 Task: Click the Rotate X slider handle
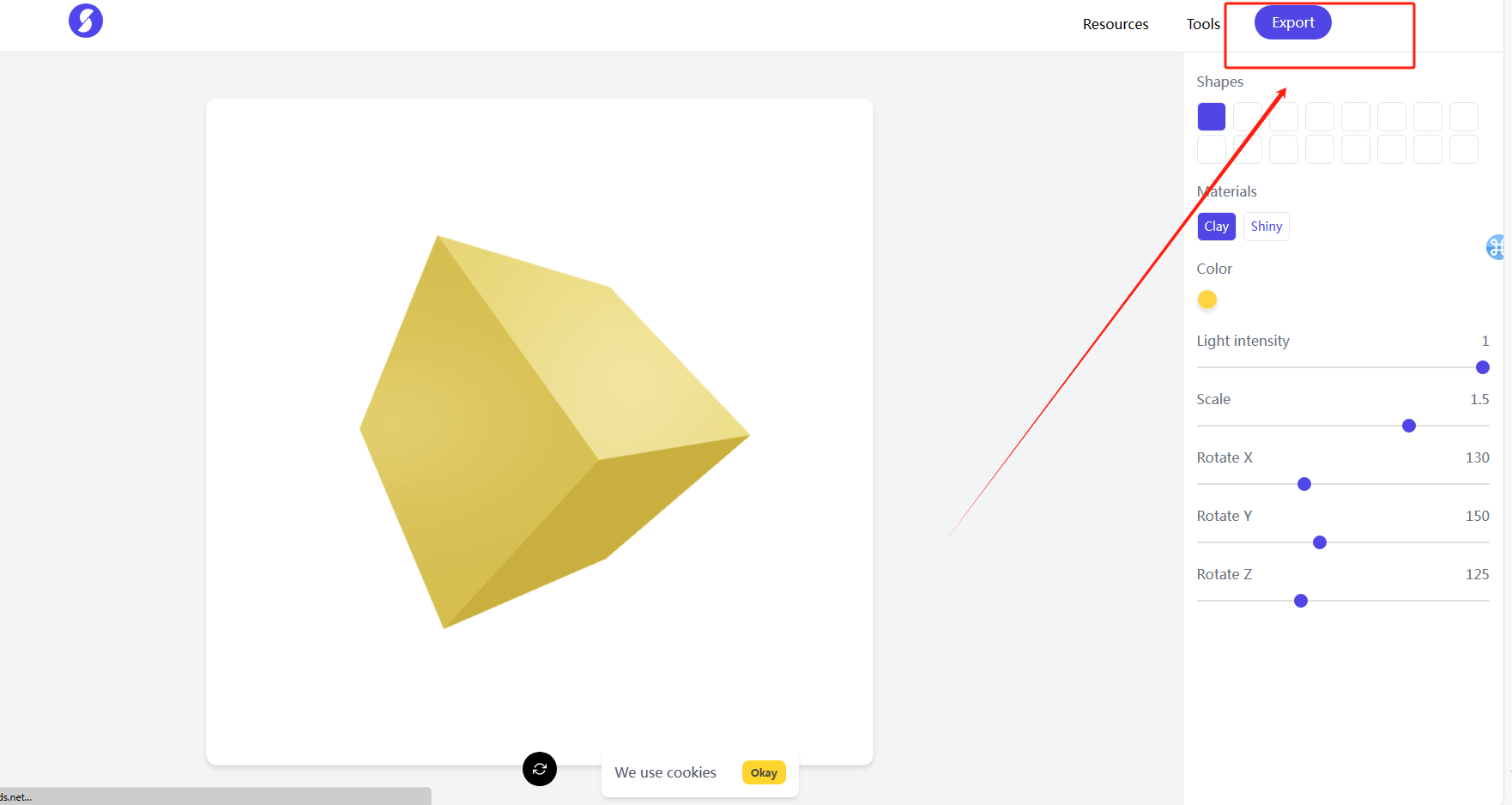click(1304, 484)
